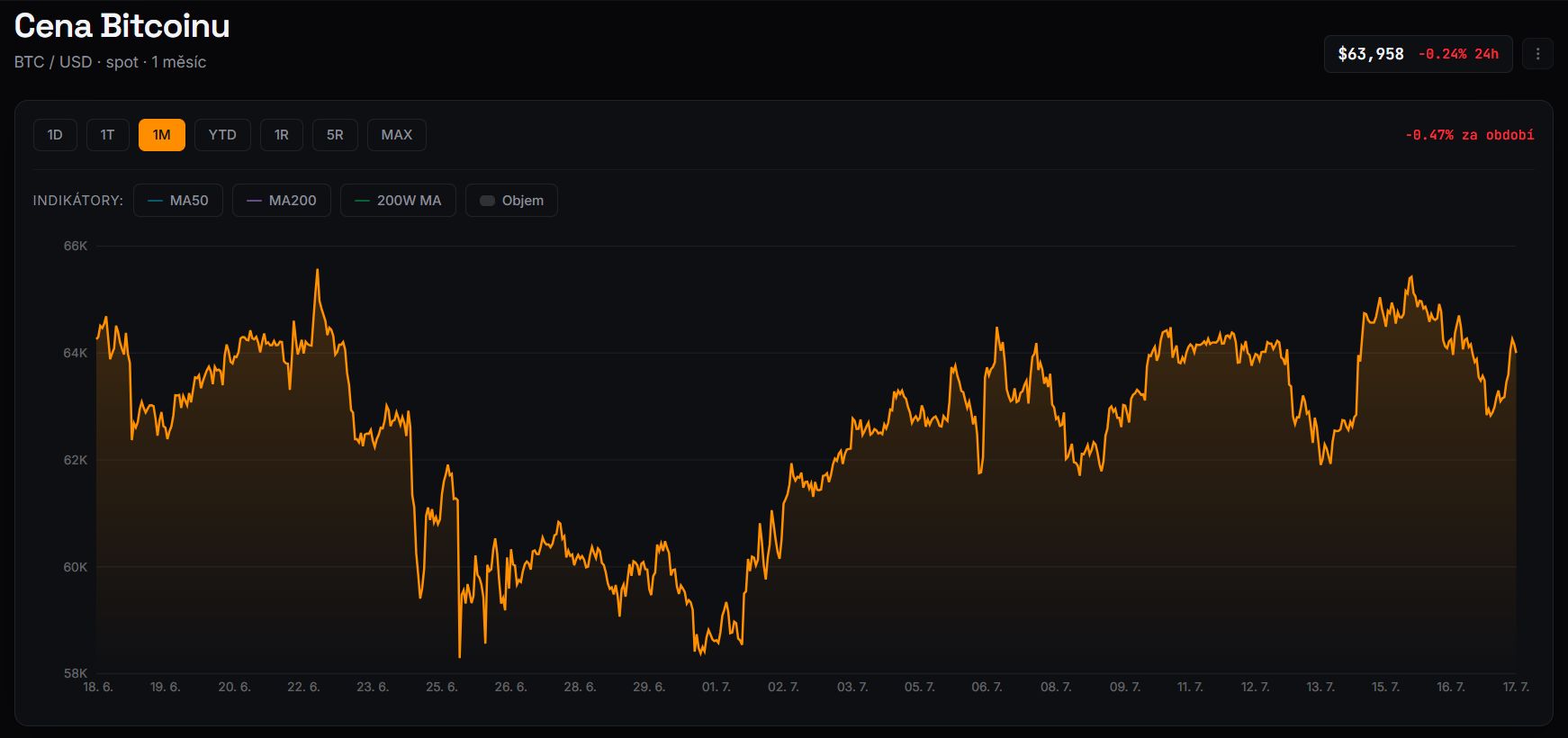
Task: Click the 09. 7. date label
Action: coord(1125,687)
